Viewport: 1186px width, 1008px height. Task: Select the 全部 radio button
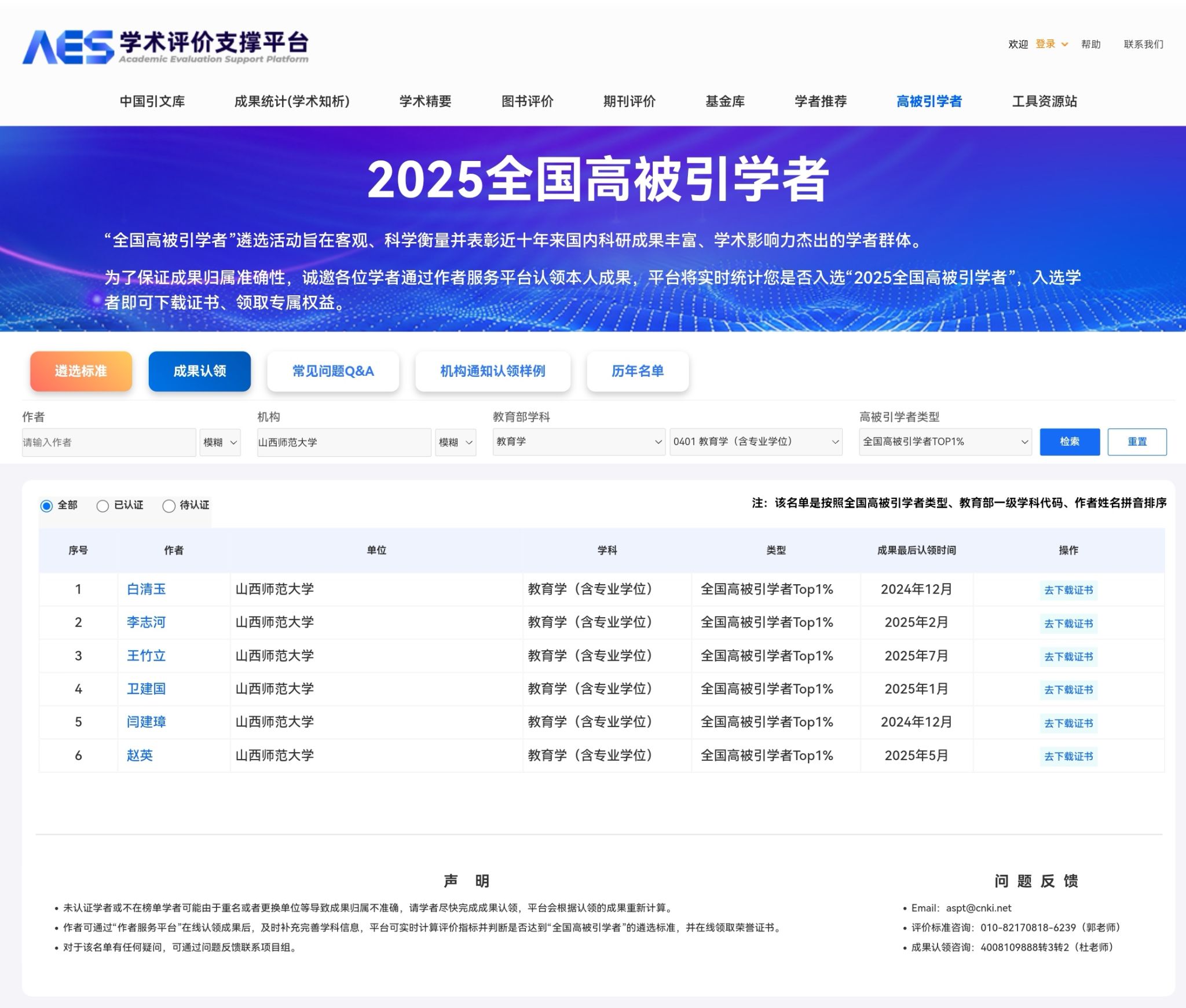pyautogui.click(x=46, y=506)
